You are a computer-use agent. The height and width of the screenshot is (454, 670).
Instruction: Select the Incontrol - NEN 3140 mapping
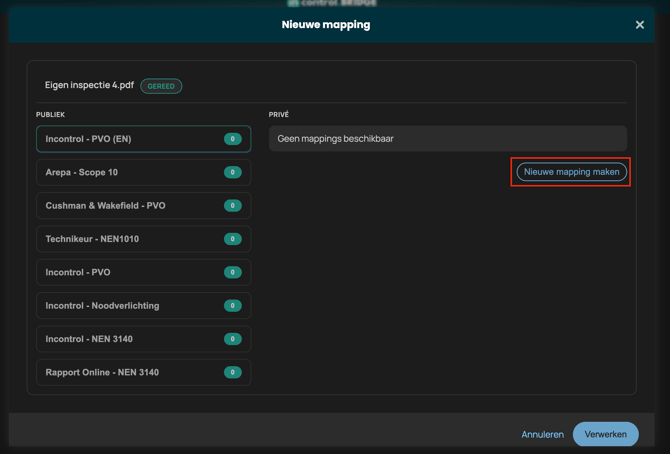pyautogui.click(x=130, y=339)
